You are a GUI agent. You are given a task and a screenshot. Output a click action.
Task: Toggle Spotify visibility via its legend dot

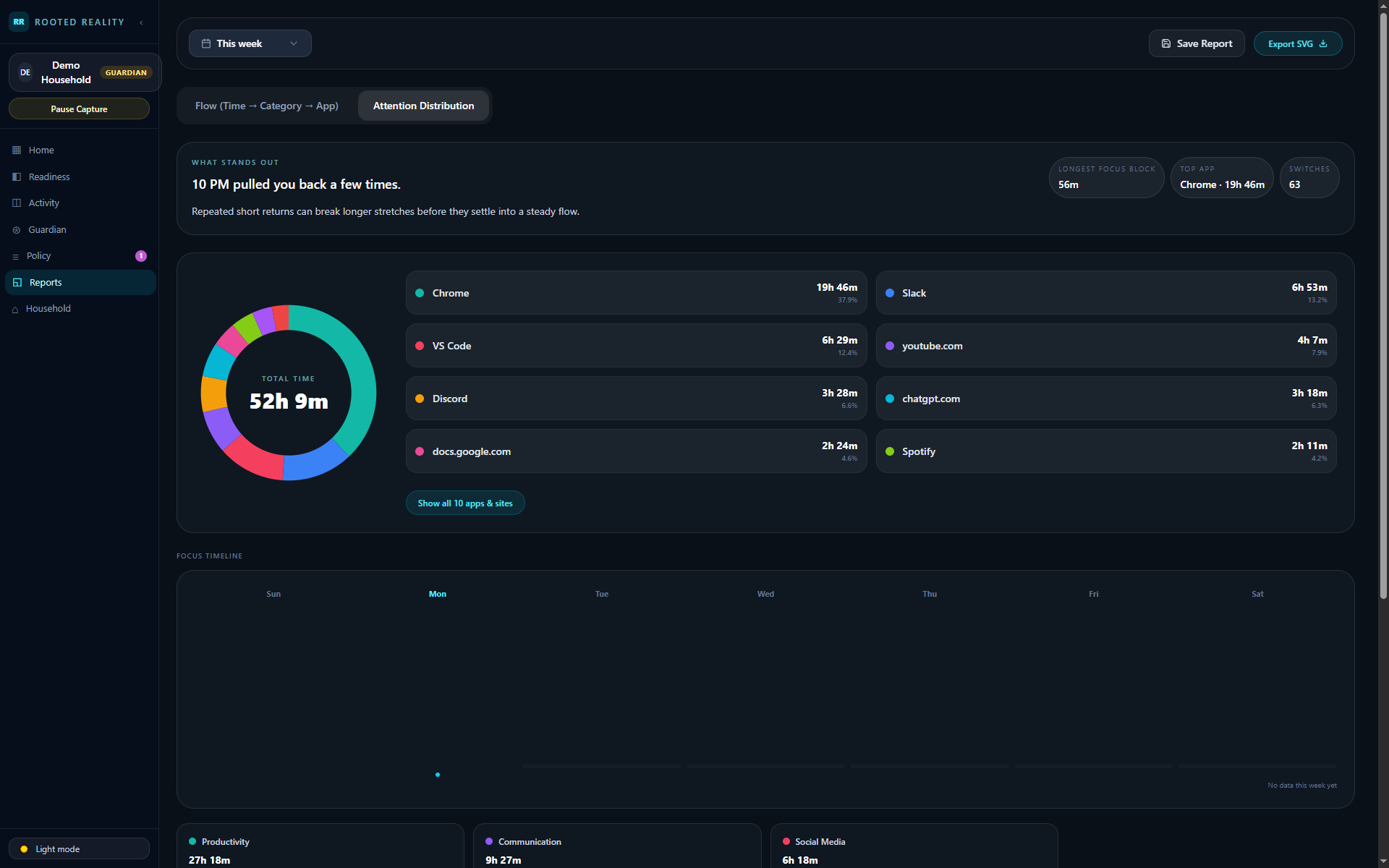(889, 451)
